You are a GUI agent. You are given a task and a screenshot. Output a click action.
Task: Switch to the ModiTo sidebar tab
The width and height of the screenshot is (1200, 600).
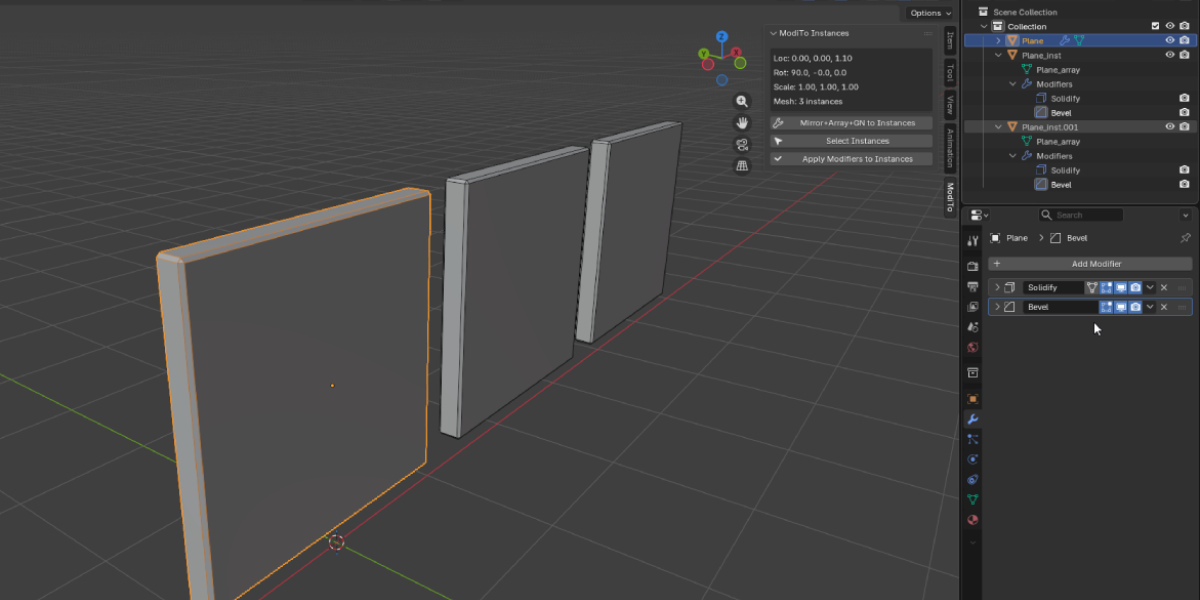[950, 197]
